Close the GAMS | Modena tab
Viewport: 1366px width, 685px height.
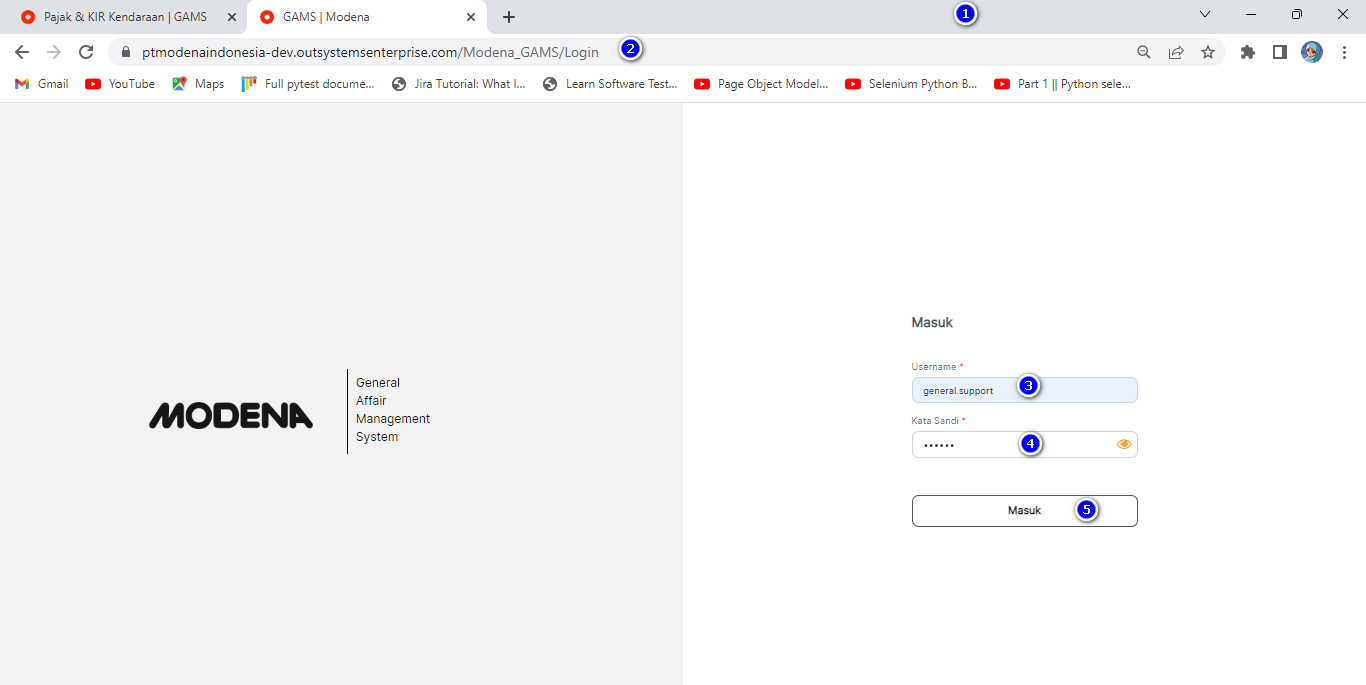click(471, 17)
